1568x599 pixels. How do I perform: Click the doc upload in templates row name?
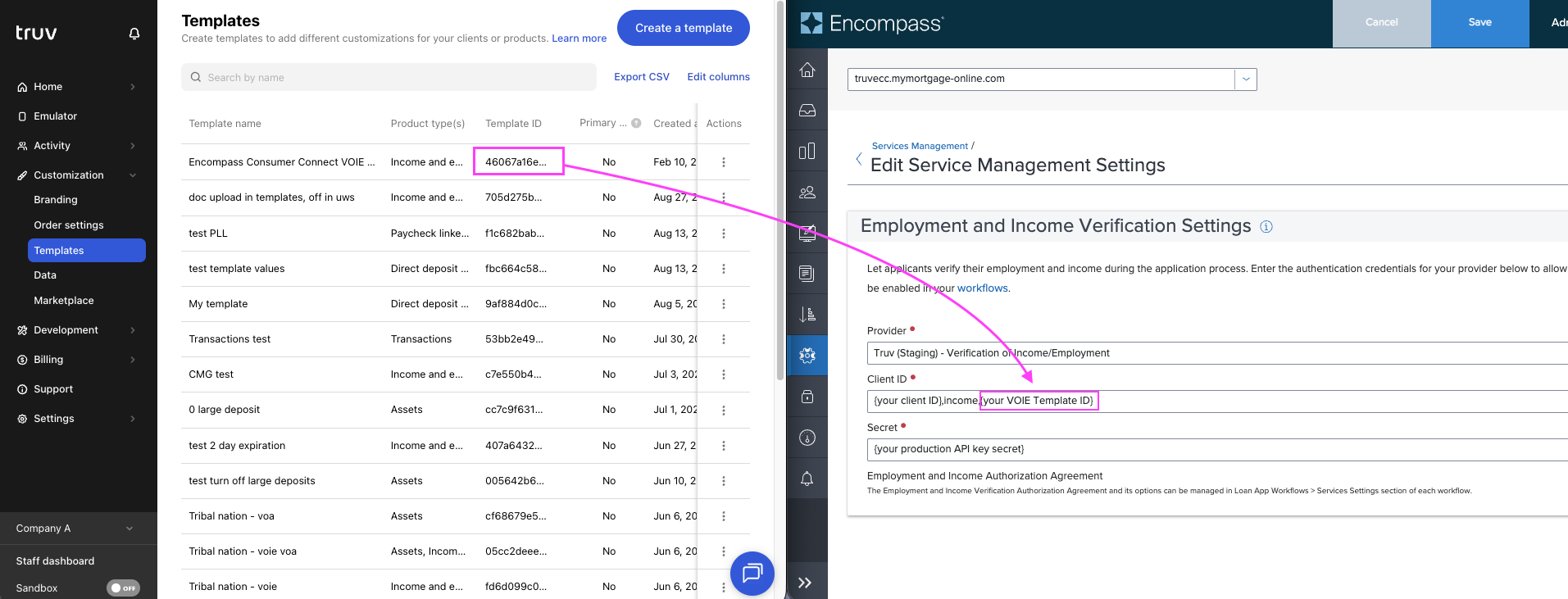coord(271,197)
